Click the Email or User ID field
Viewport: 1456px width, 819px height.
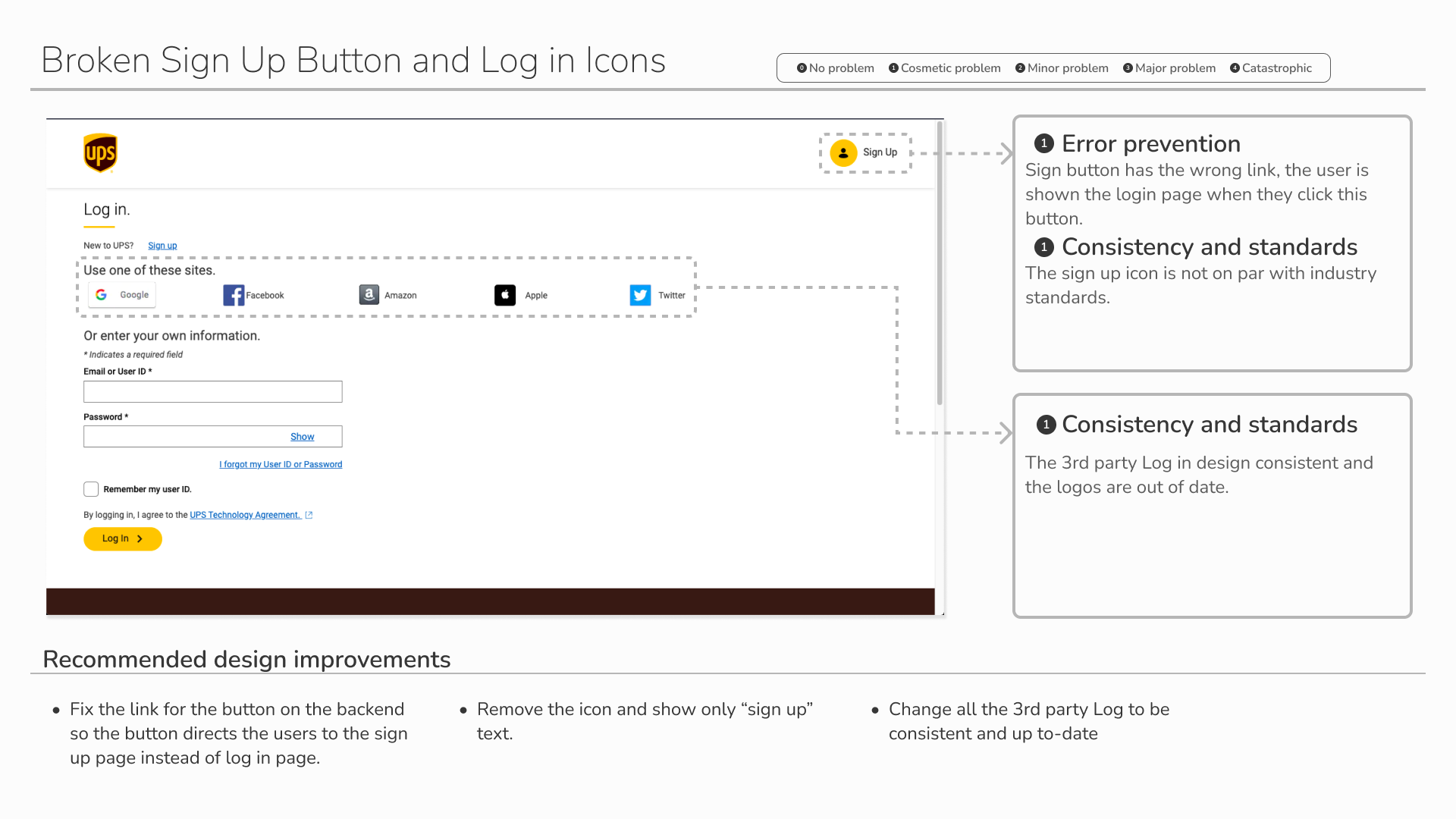coord(212,391)
